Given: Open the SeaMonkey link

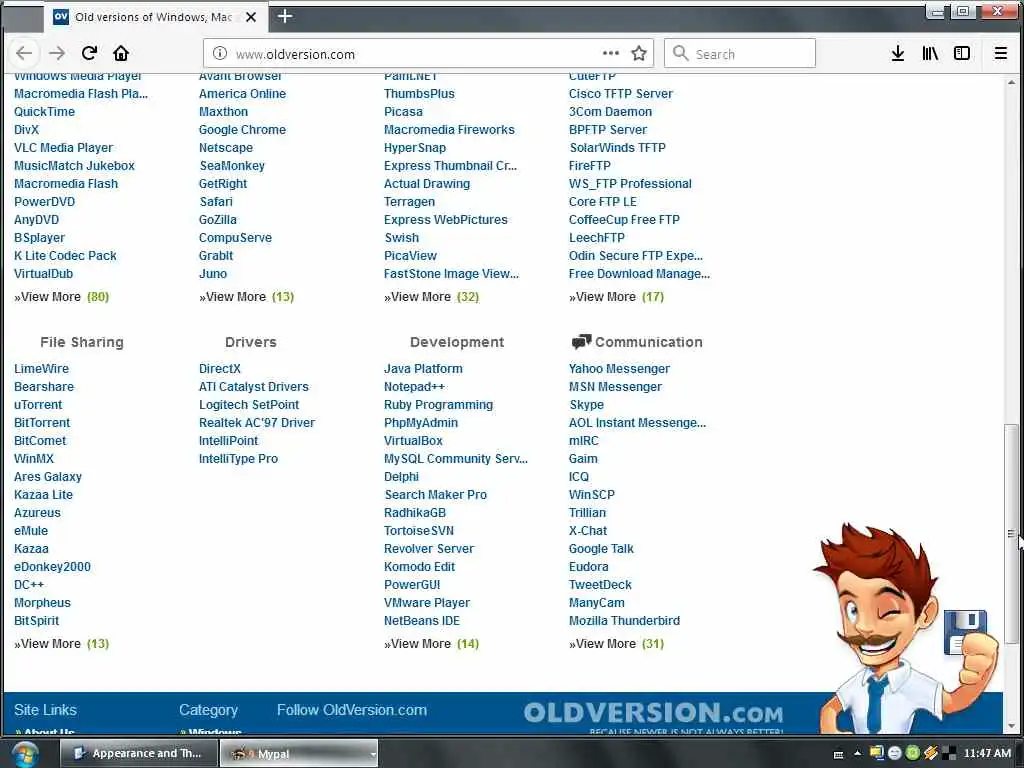Looking at the screenshot, I should (232, 165).
